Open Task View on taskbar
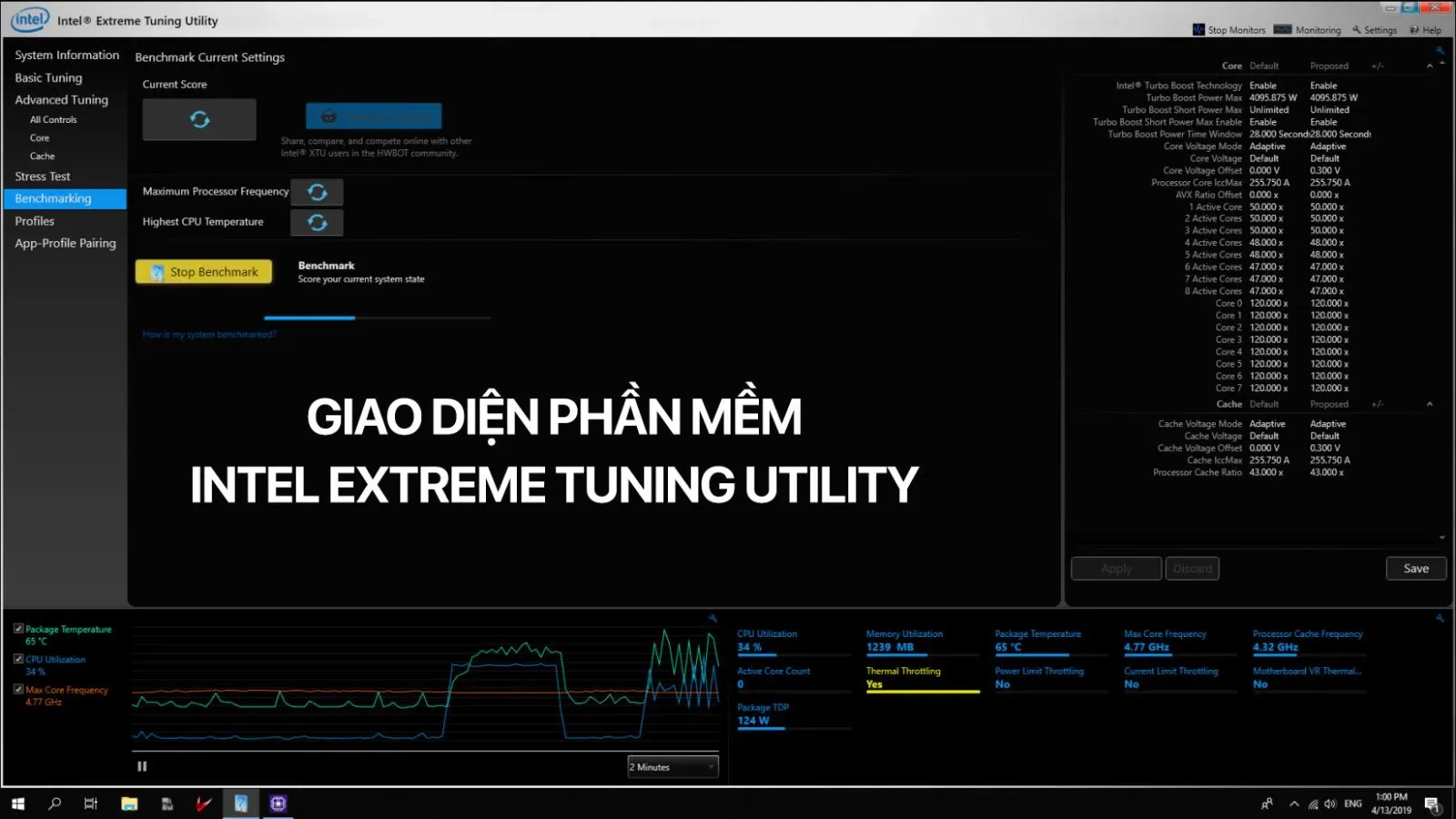Screen dimensions: 1456x819 (x=91, y=804)
